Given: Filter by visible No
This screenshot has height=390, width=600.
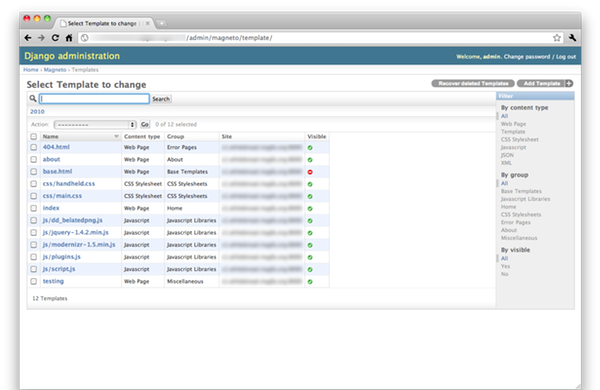Looking at the screenshot, I should [504, 274].
